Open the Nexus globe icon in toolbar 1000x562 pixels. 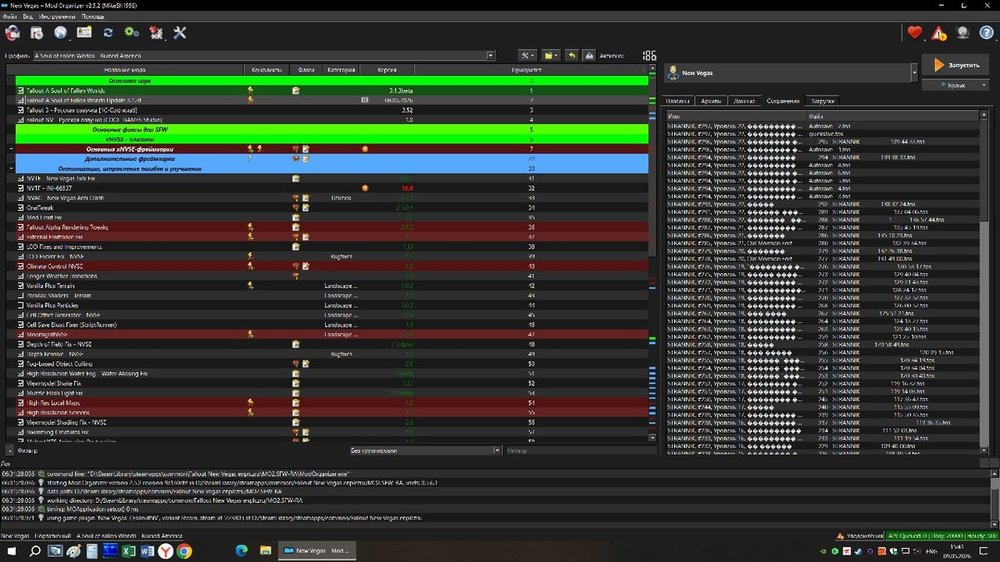pos(61,33)
